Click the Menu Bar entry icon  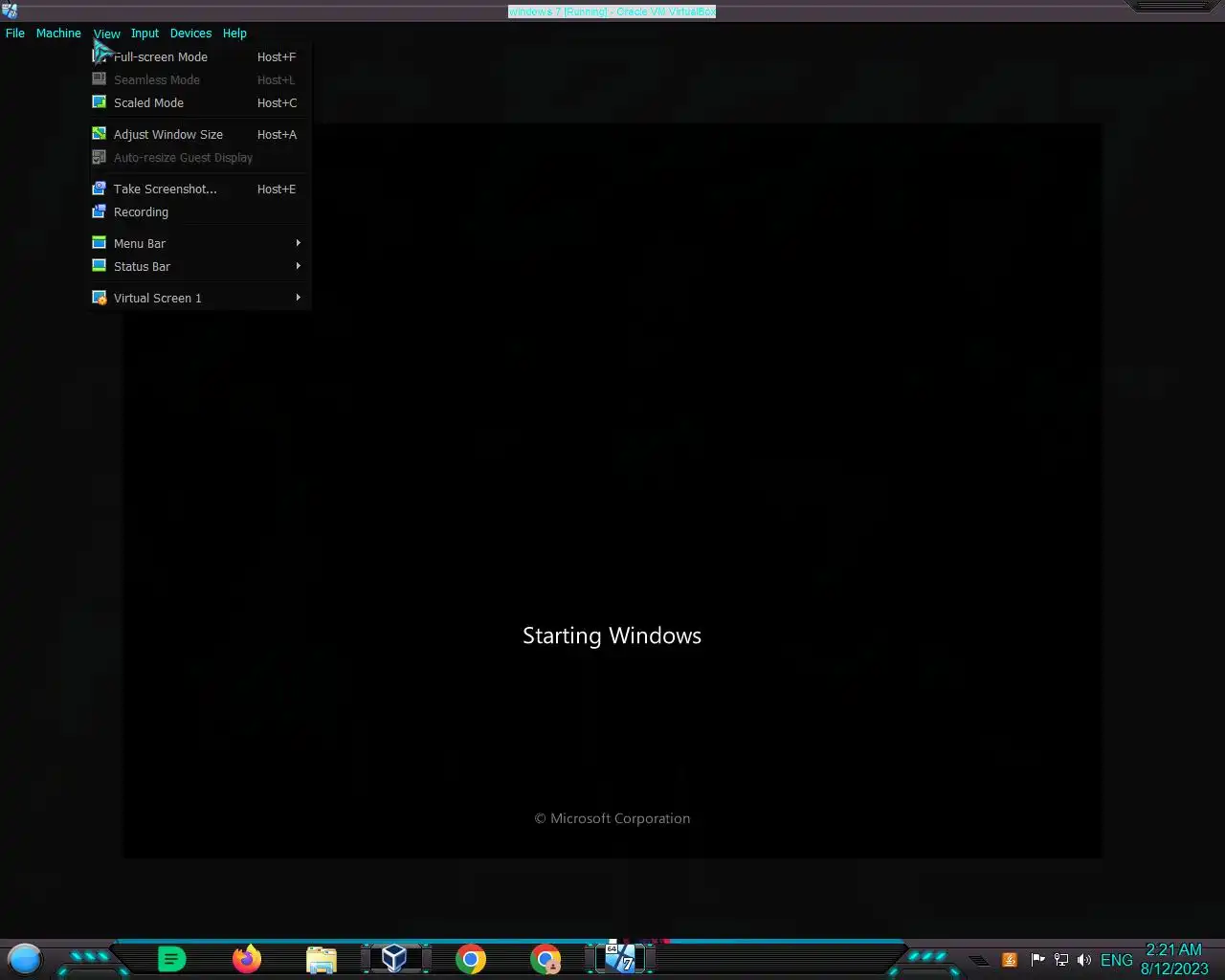[x=99, y=243]
